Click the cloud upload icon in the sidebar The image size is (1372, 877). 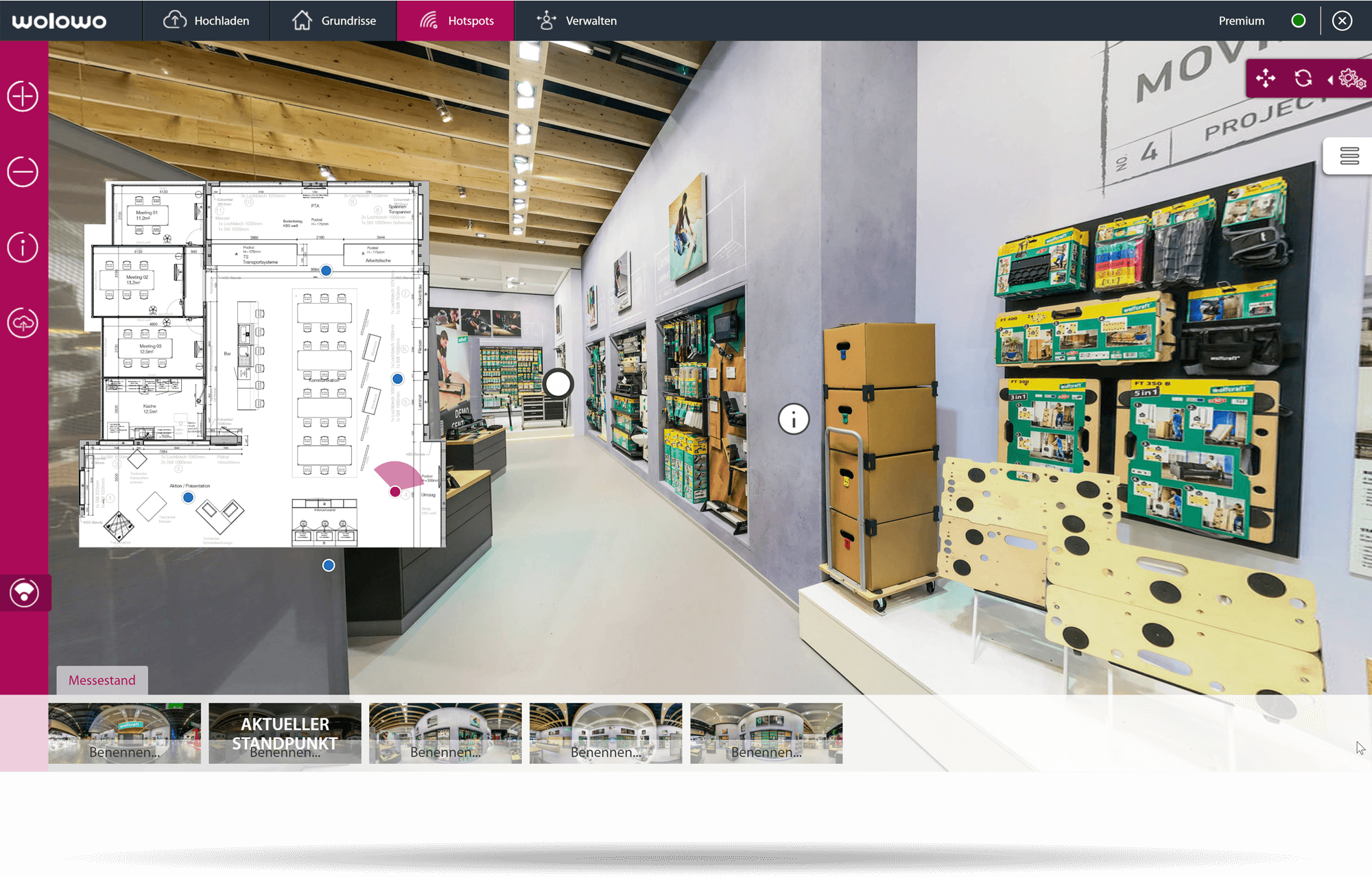pos(23,322)
